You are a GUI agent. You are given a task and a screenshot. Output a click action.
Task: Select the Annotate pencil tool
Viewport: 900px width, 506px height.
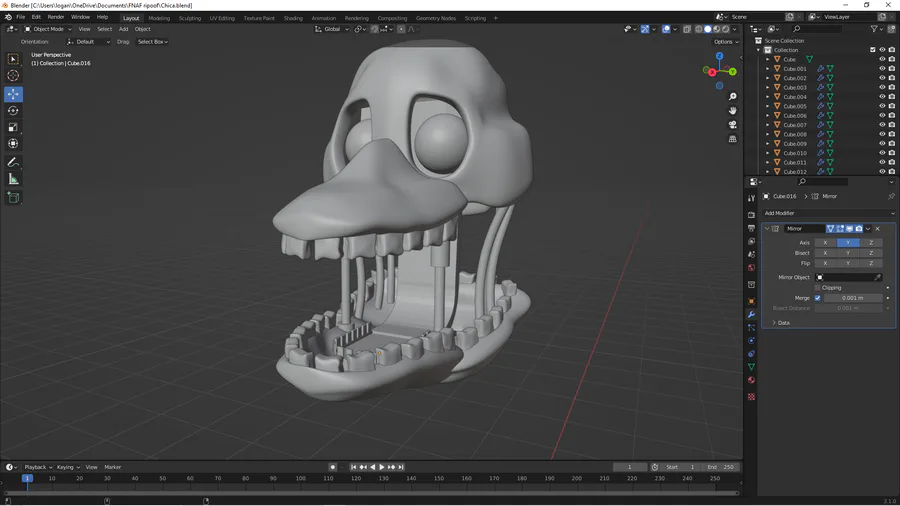pos(13,163)
